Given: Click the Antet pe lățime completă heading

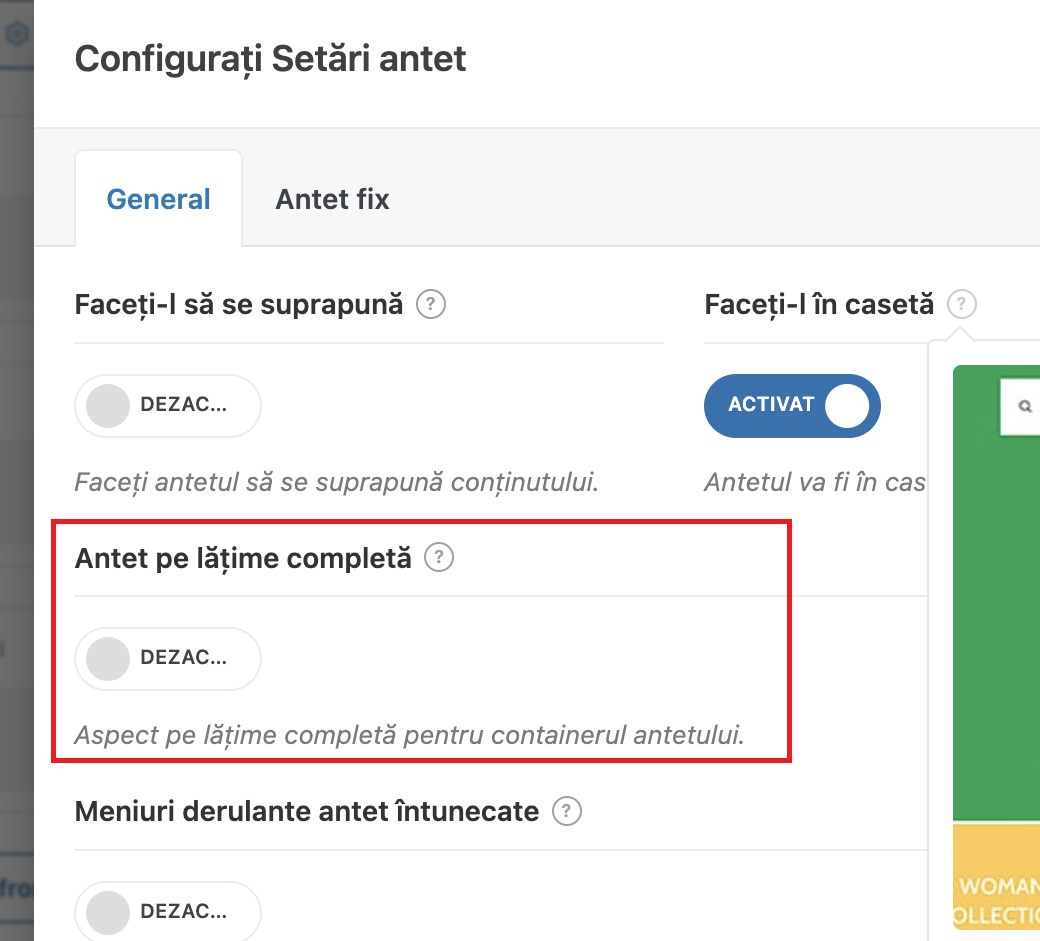Looking at the screenshot, I should 243,558.
